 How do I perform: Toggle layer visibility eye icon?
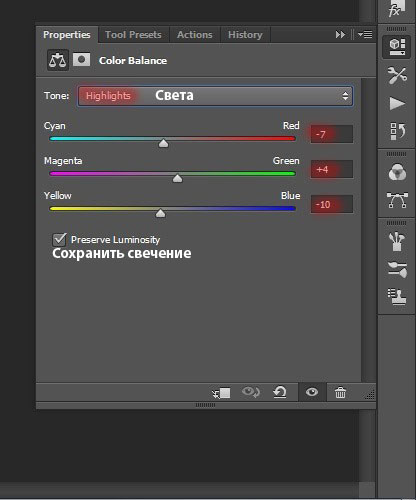pos(312,392)
